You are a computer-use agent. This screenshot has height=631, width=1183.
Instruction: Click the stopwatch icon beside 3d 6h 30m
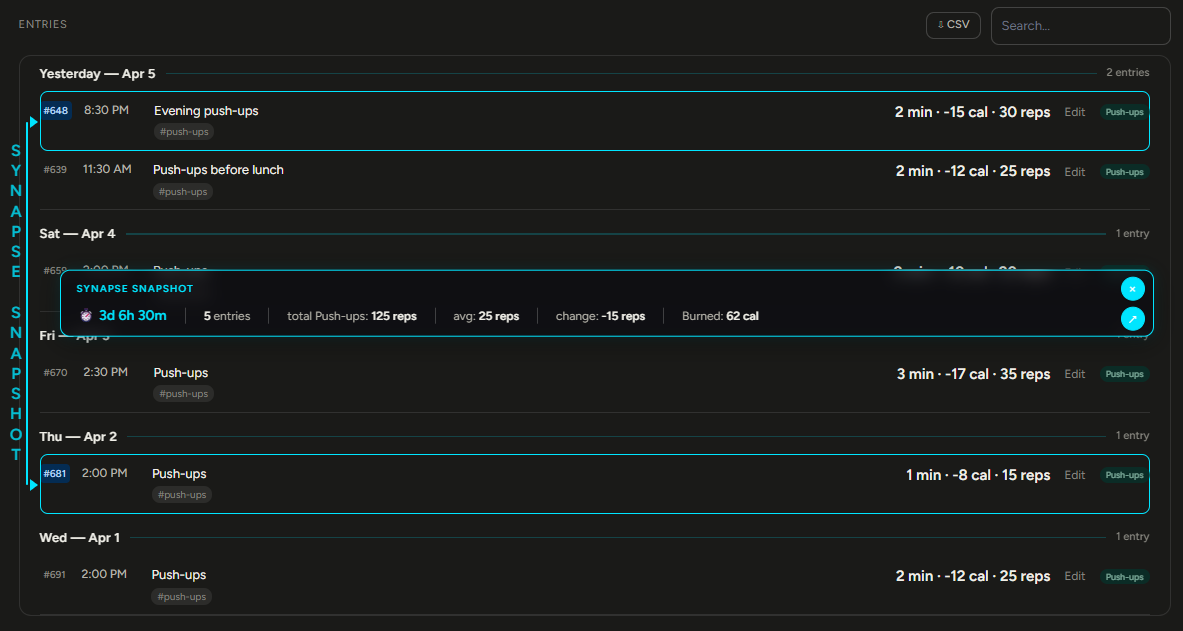85,315
